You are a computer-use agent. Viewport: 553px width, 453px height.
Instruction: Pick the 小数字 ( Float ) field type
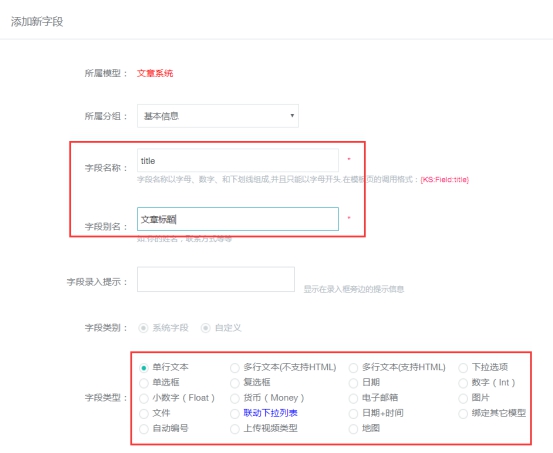tap(144, 398)
